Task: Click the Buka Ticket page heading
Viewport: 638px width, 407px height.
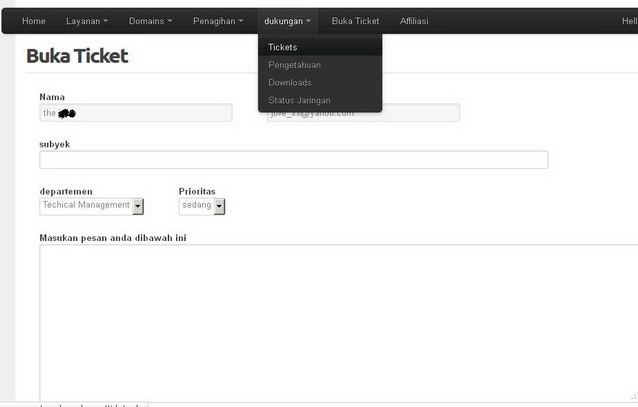Action: [x=77, y=56]
